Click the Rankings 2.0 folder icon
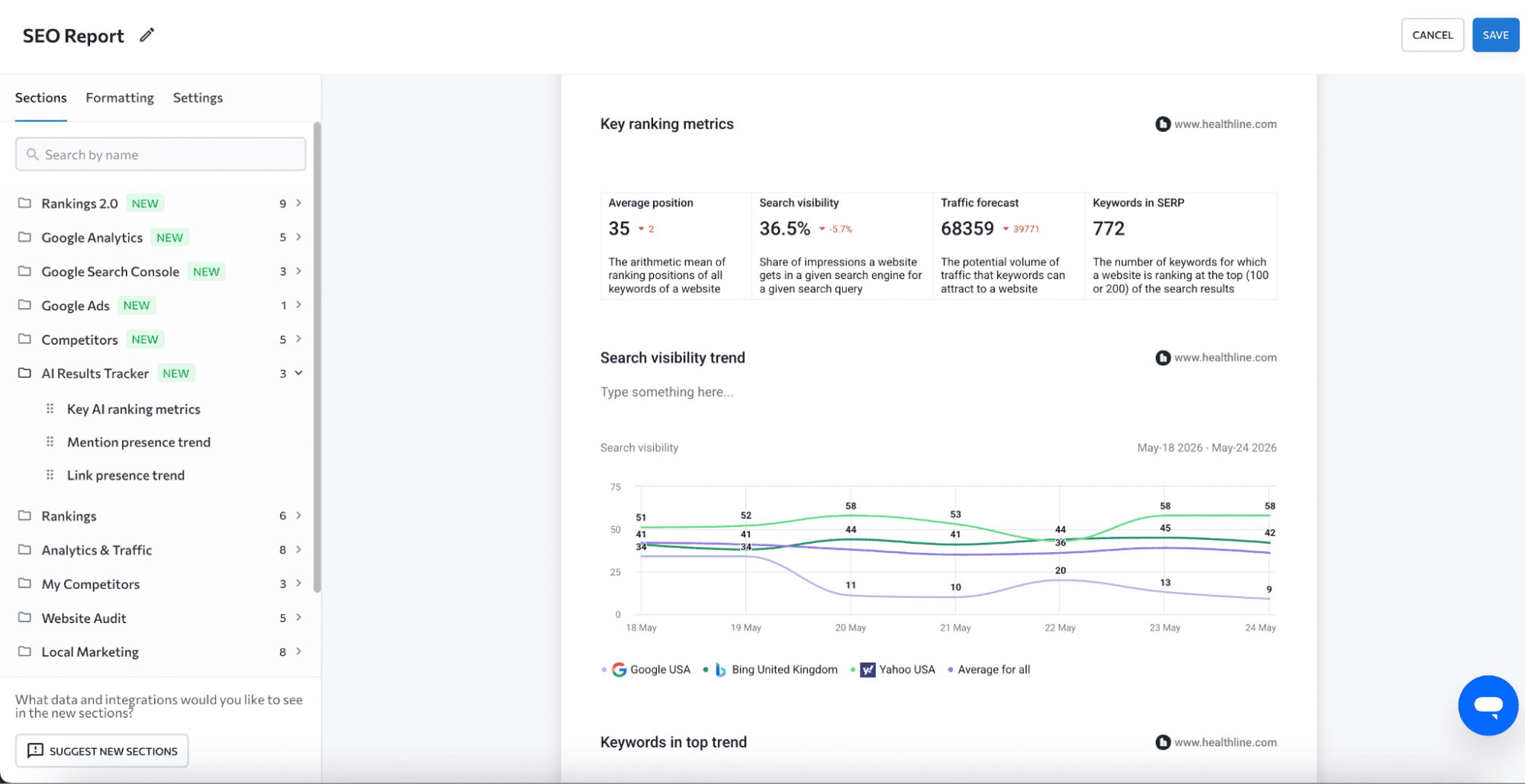 [24, 203]
